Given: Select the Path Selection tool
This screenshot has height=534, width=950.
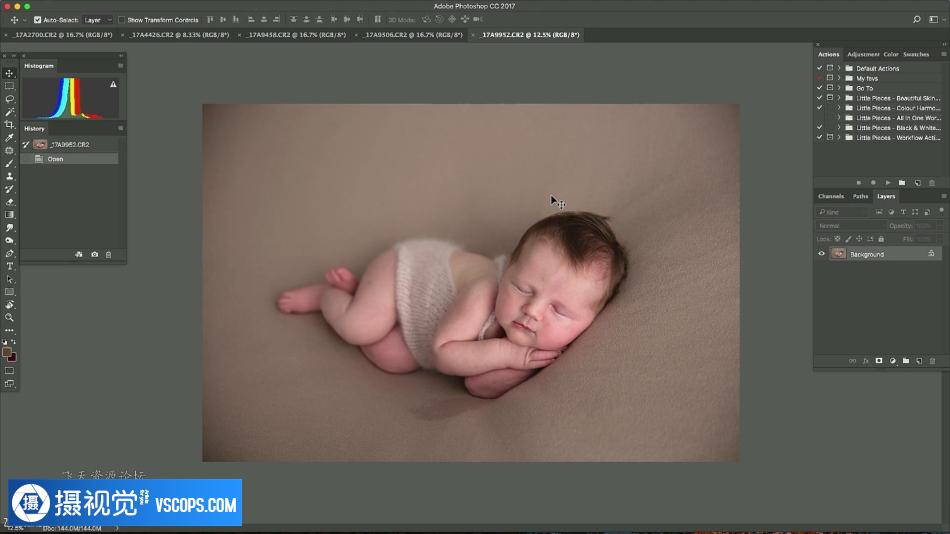Looking at the screenshot, I should [x=9, y=279].
